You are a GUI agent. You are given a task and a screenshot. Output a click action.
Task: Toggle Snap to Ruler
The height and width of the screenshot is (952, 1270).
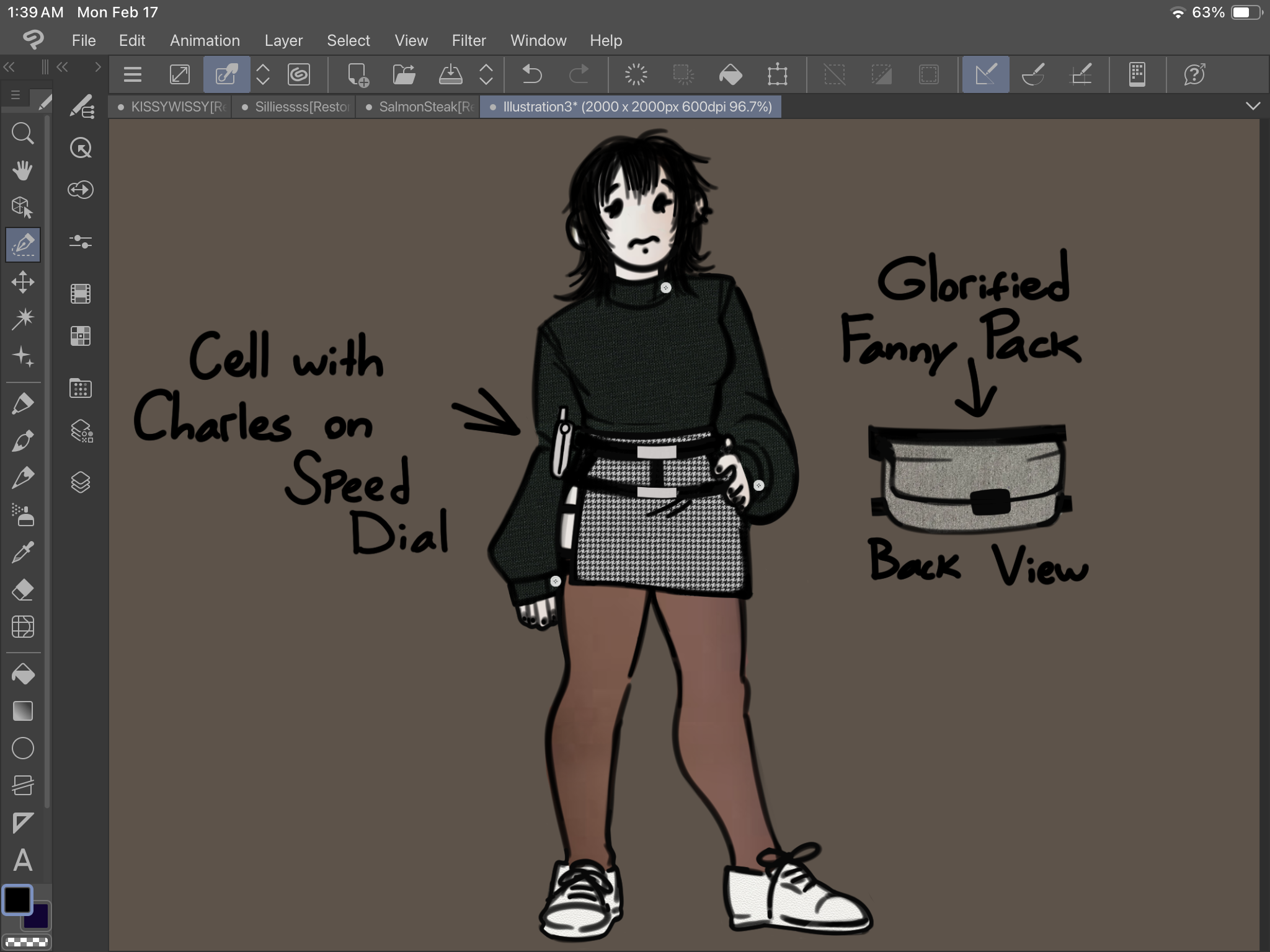pyautogui.click(x=985, y=75)
